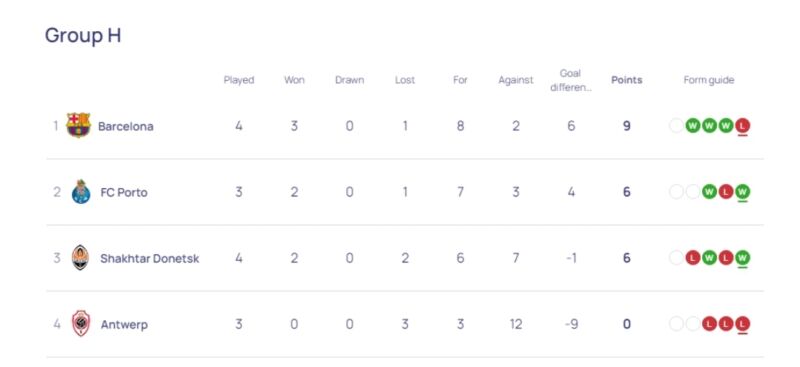Screen dimensions: 800x367
Task: Click Barcelona's latest loss form badge
Action: tap(743, 126)
